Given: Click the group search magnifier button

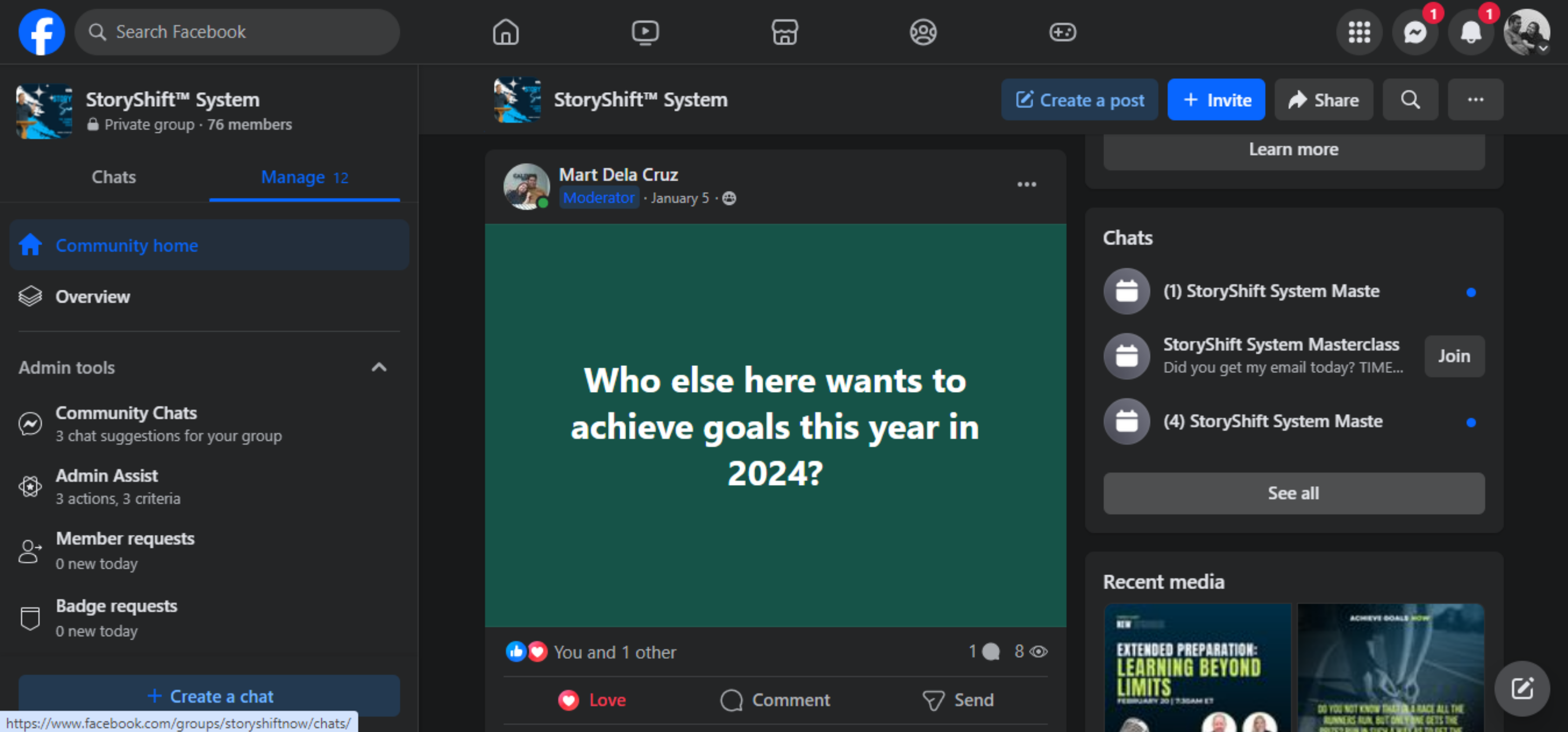Looking at the screenshot, I should tap(1410, 99).
